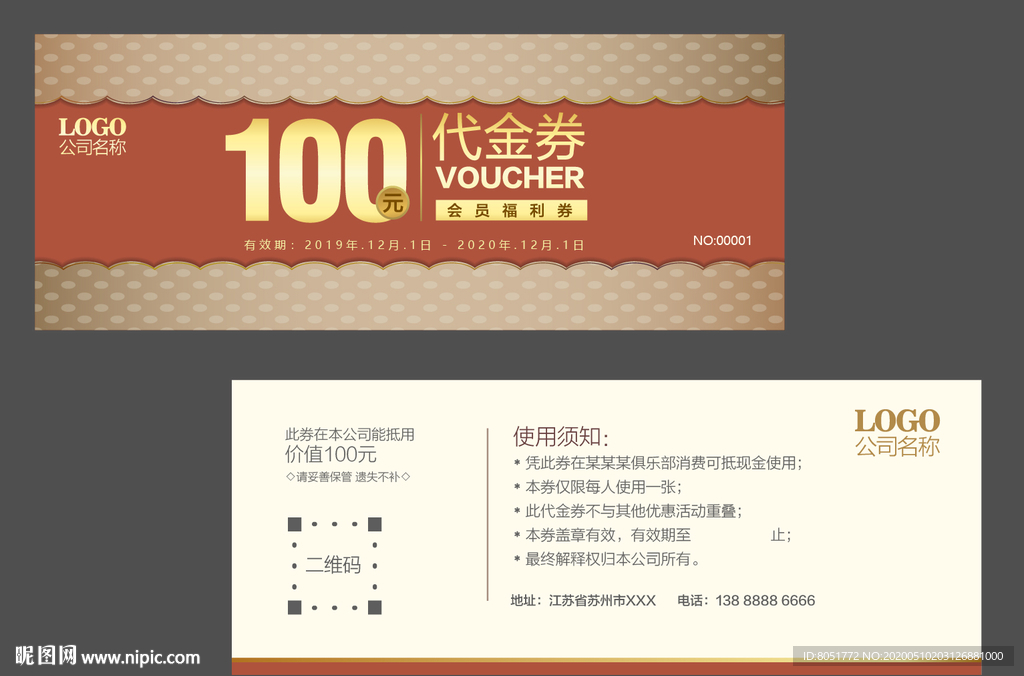Click the 二维码 placeholder box
Screen dimensions: 1024x676
click(x=334, y=566)
